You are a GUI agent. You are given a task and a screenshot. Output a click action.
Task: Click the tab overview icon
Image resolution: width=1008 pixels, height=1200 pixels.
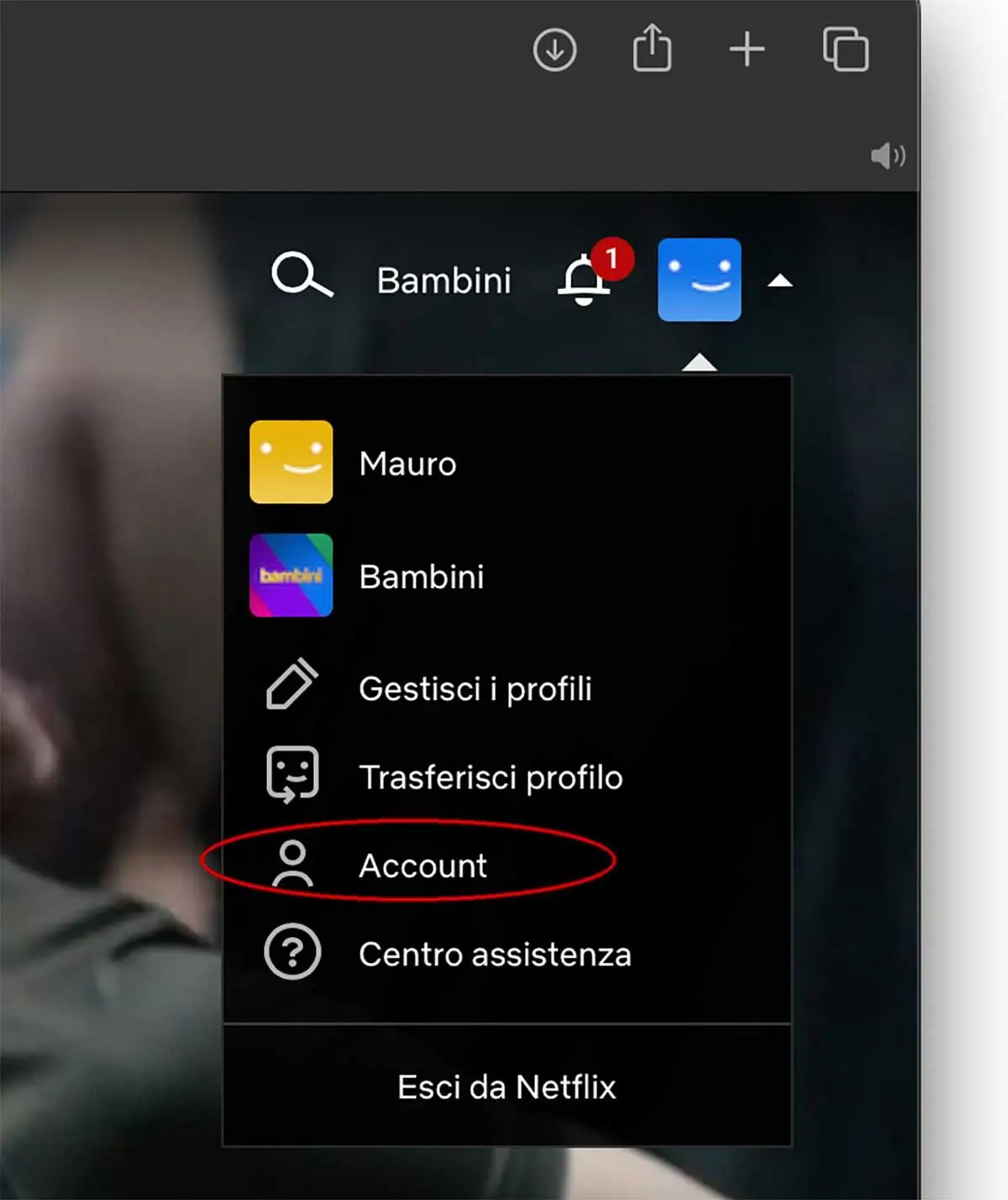tap(845, 50)
